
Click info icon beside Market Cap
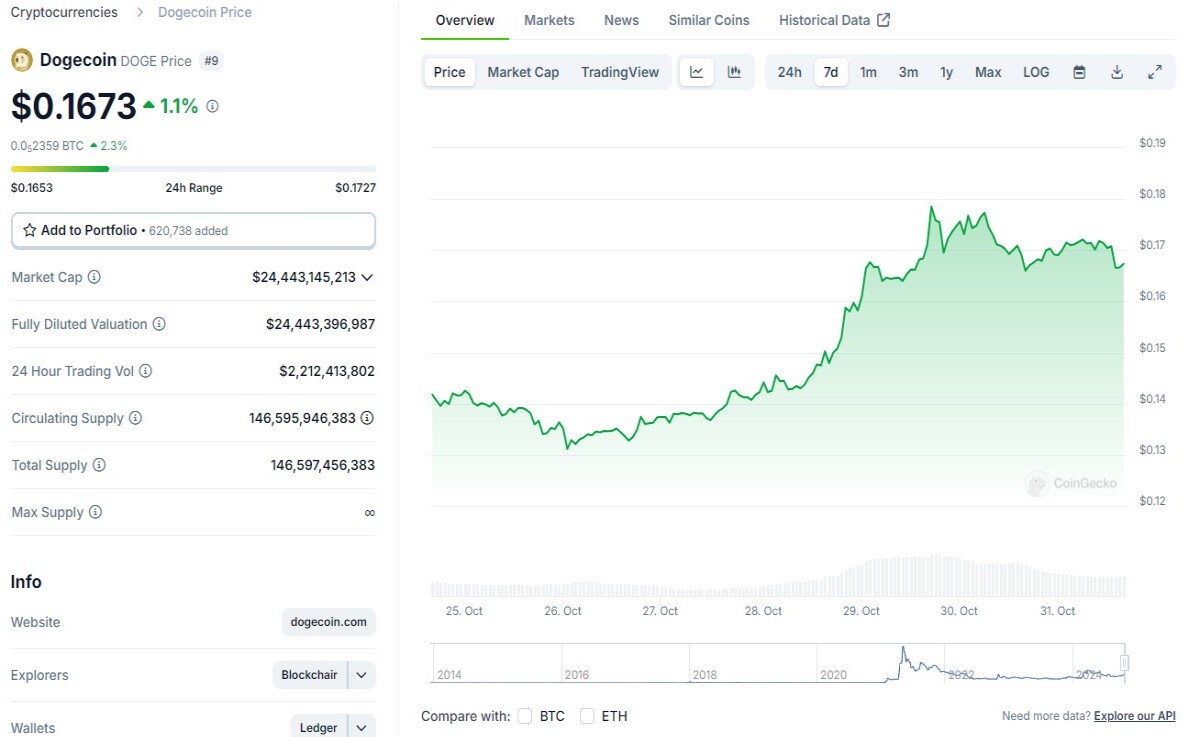pos(94,277)
